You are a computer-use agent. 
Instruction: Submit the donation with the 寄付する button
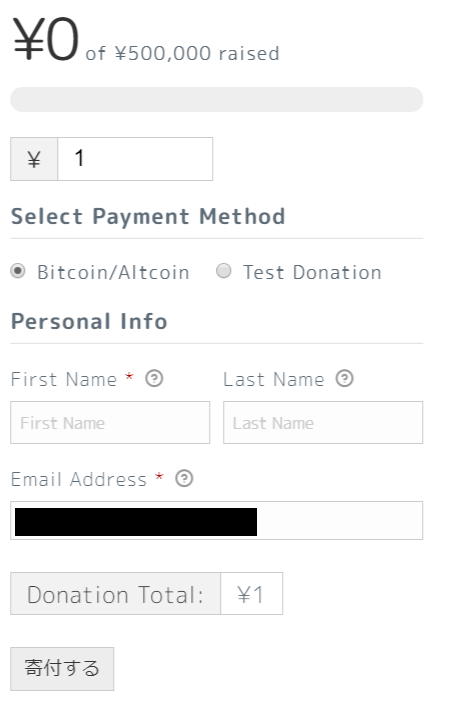(x=62, y=669)
